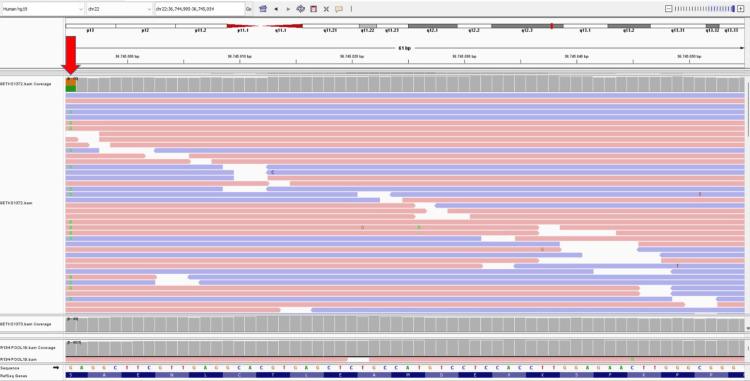Screen dimensions: 750x381
Task: Select the RefSeq Genes track label
Action: [10, 376]
